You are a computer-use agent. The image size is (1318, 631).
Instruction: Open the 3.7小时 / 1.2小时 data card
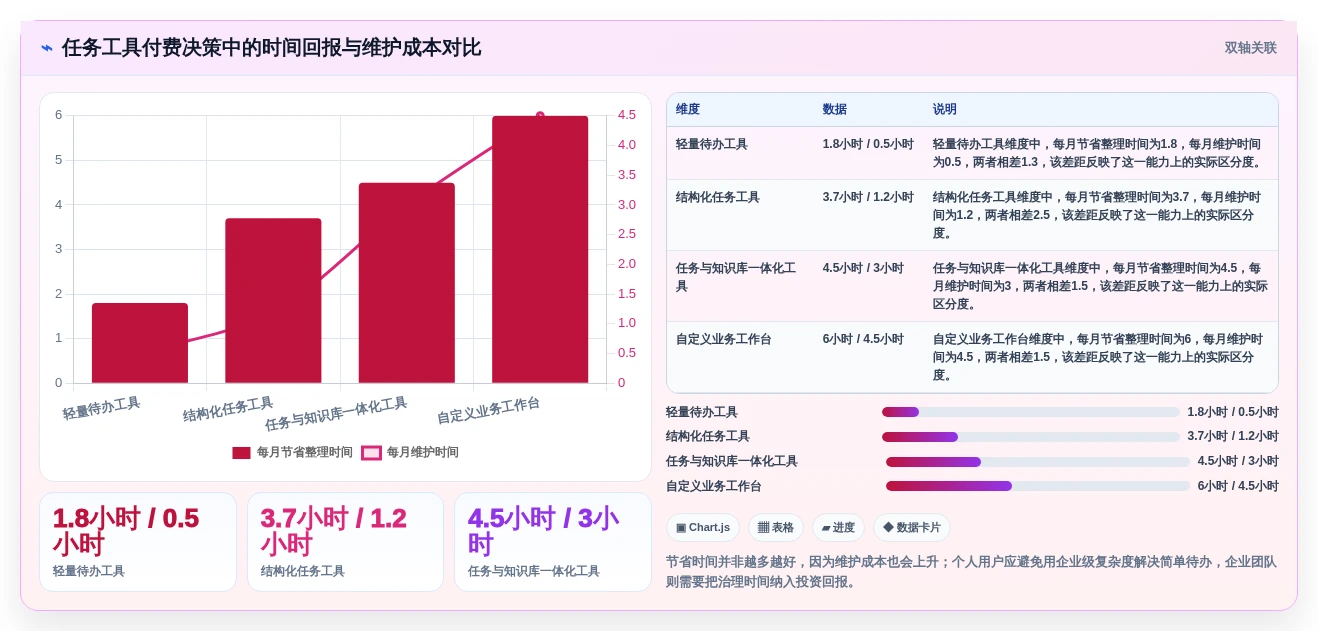tap(345, 542)
